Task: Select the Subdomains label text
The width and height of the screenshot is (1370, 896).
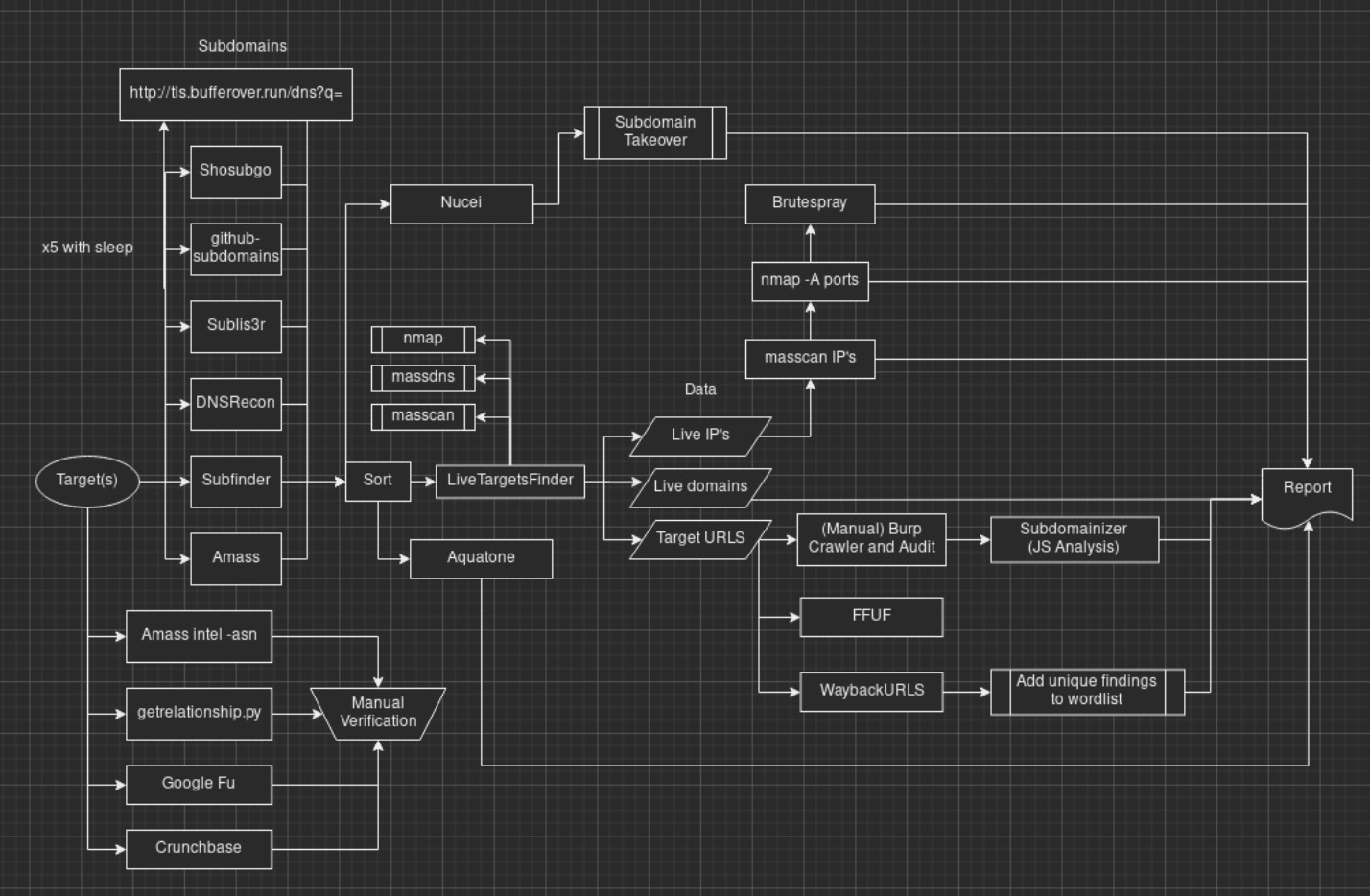Action: [243, 46]
